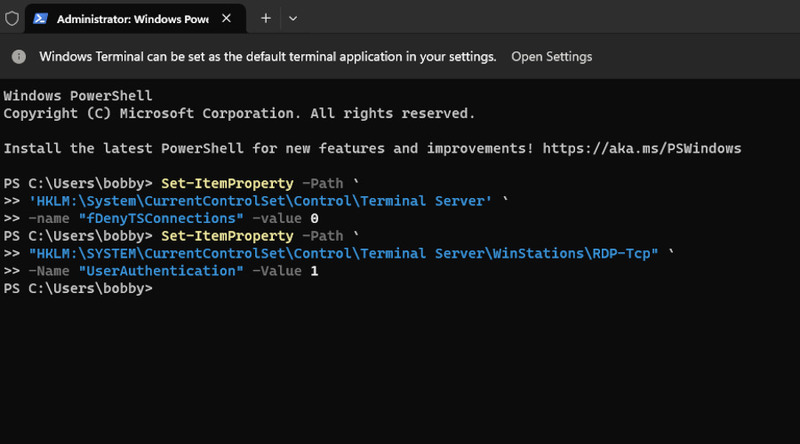Viewport: 800px width, 444px height.
Task: Click the Windows PowerShell header line
Action: (78, 96)
